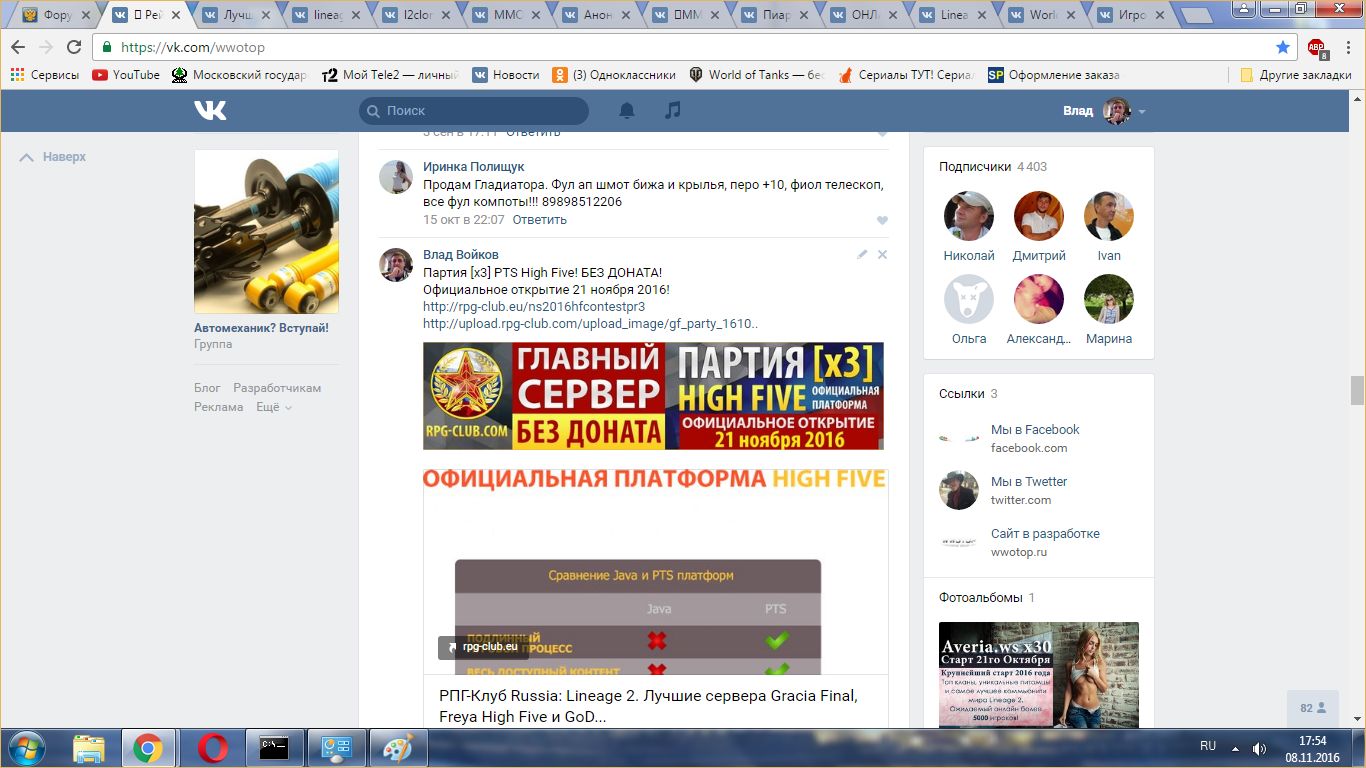Open the VK music note icon
This screenshot has height=768, width=1366.
(673, 110)
